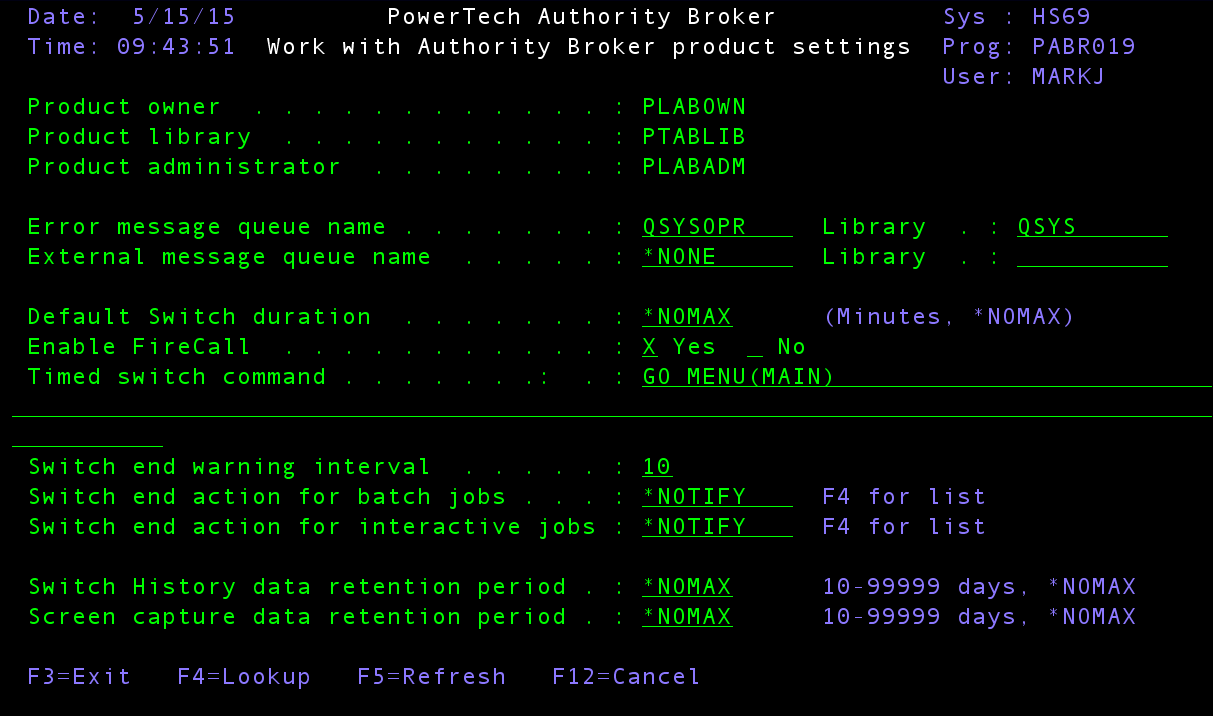Click the user name MARKJ
Screen dimensions: 1213x716
1070,77
